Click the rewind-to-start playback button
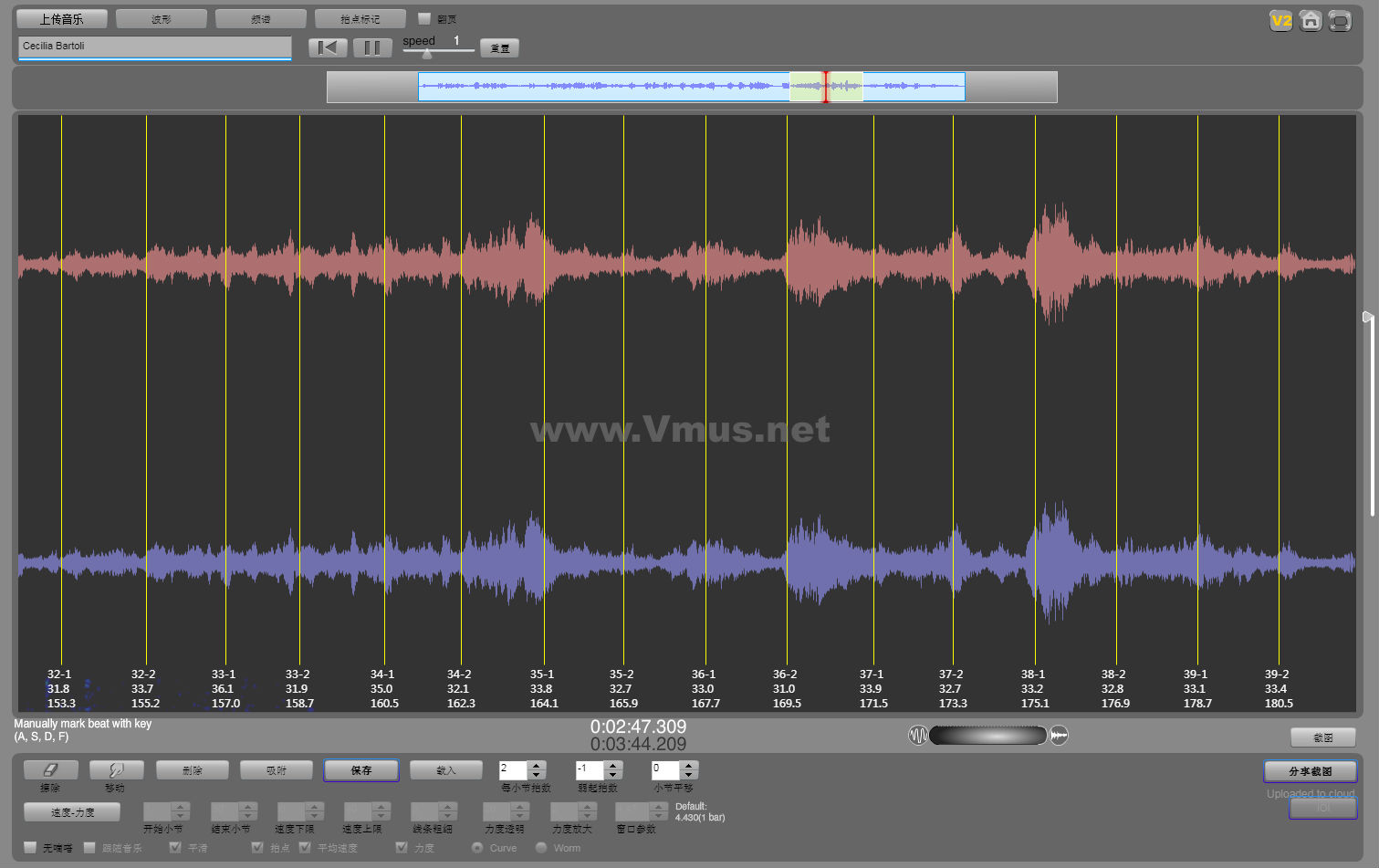 [x=328, y=47]
